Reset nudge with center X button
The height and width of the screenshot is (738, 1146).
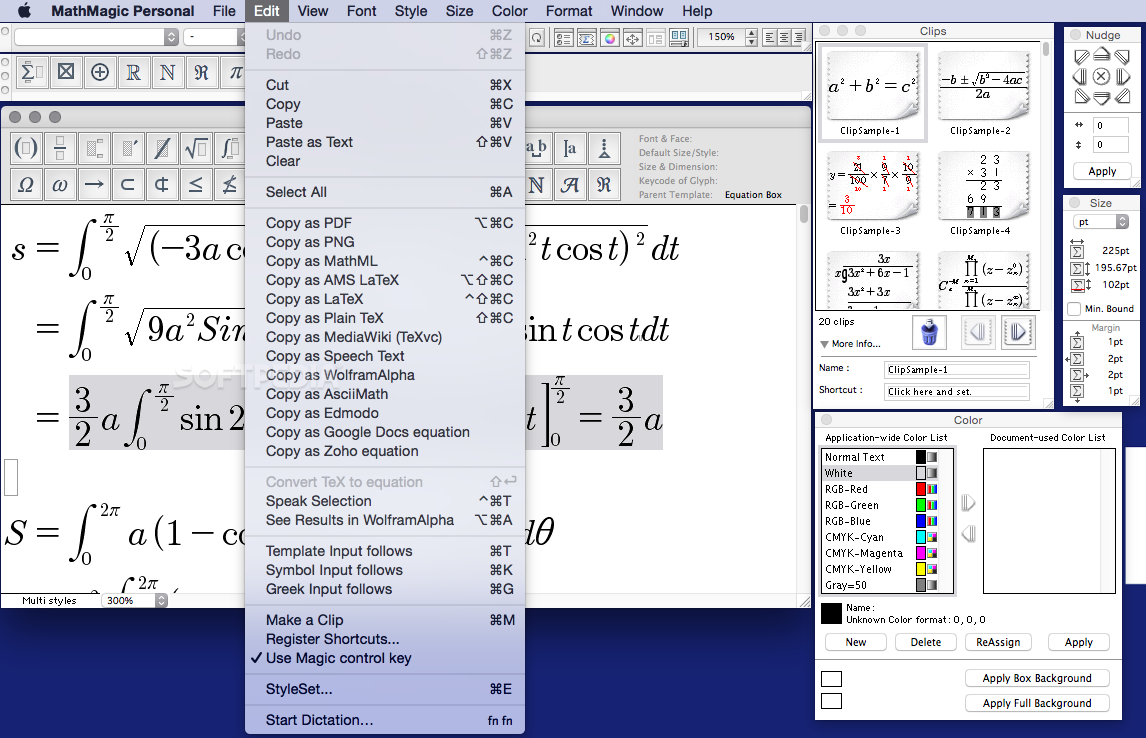coord(1101,76)
